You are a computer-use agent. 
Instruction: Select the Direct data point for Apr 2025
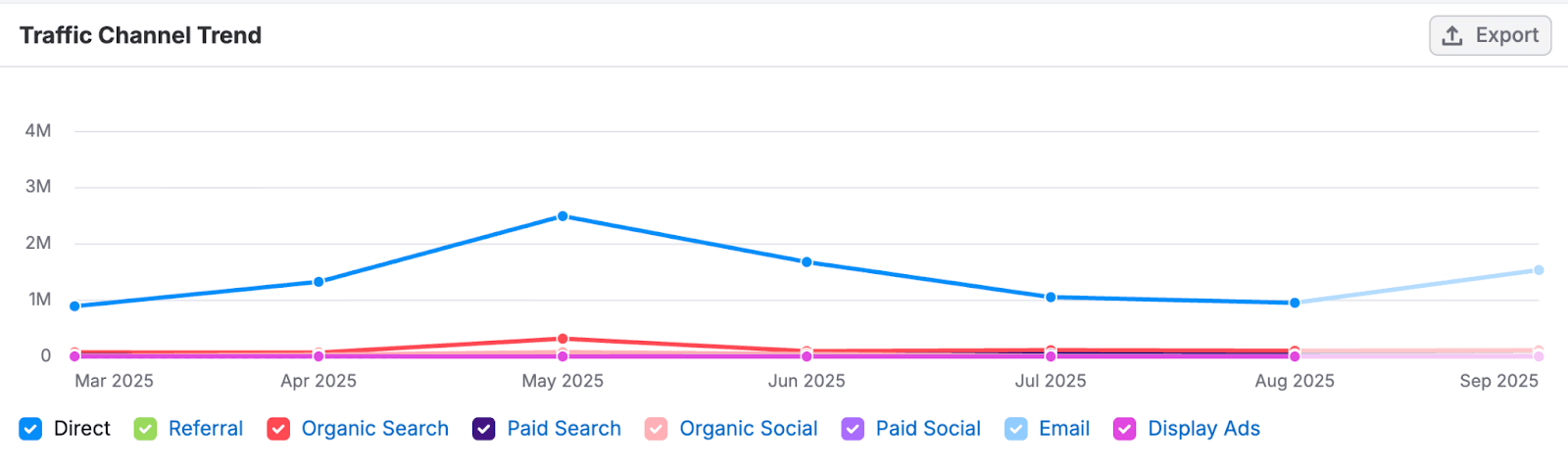(318, 282)
